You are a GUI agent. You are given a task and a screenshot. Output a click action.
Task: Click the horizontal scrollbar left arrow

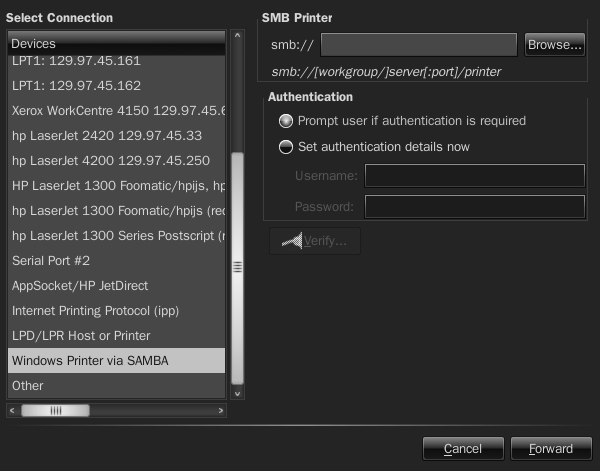click(x=12, y=411)
